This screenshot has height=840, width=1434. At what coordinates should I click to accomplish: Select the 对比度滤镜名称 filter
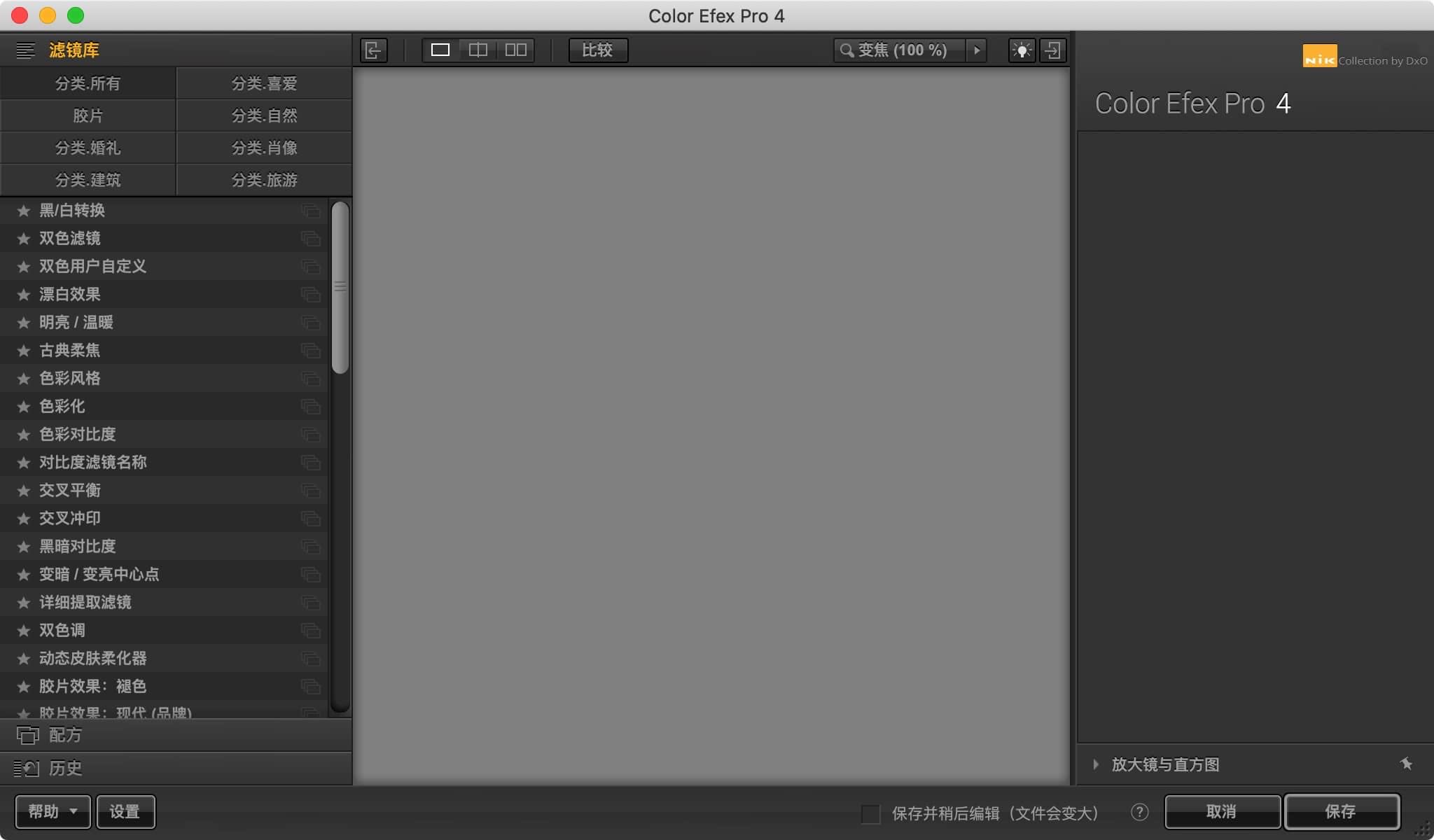(x=164, y=462)
